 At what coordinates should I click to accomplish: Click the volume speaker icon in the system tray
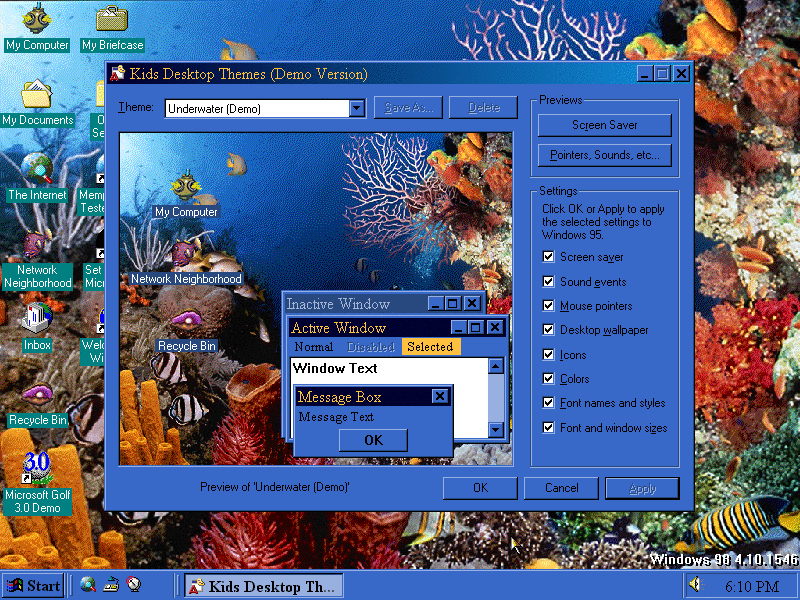pyautogui.click(x=695, y=585)
